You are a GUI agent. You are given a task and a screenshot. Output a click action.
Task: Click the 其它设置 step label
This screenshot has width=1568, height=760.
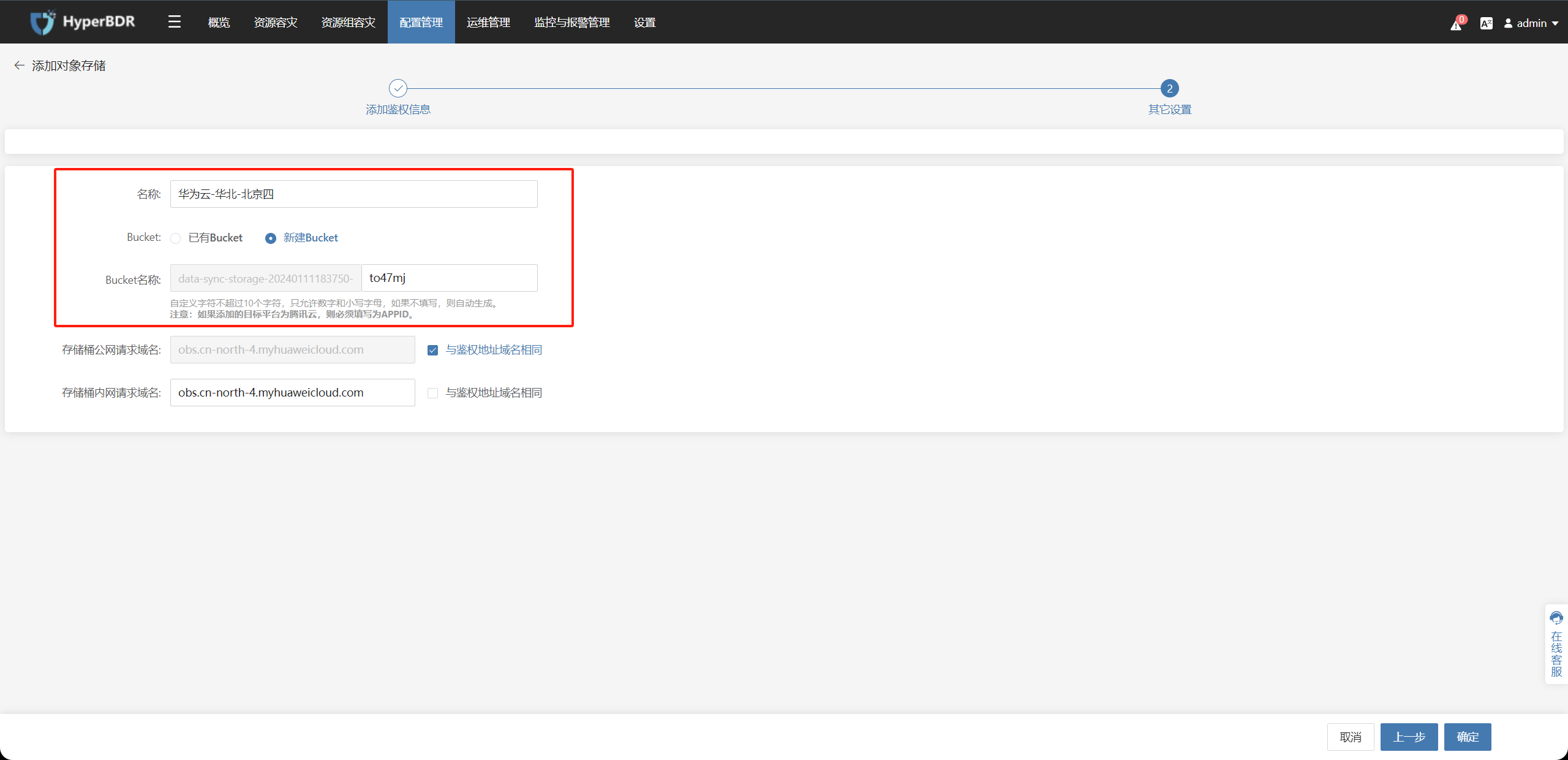[1170, 110]
